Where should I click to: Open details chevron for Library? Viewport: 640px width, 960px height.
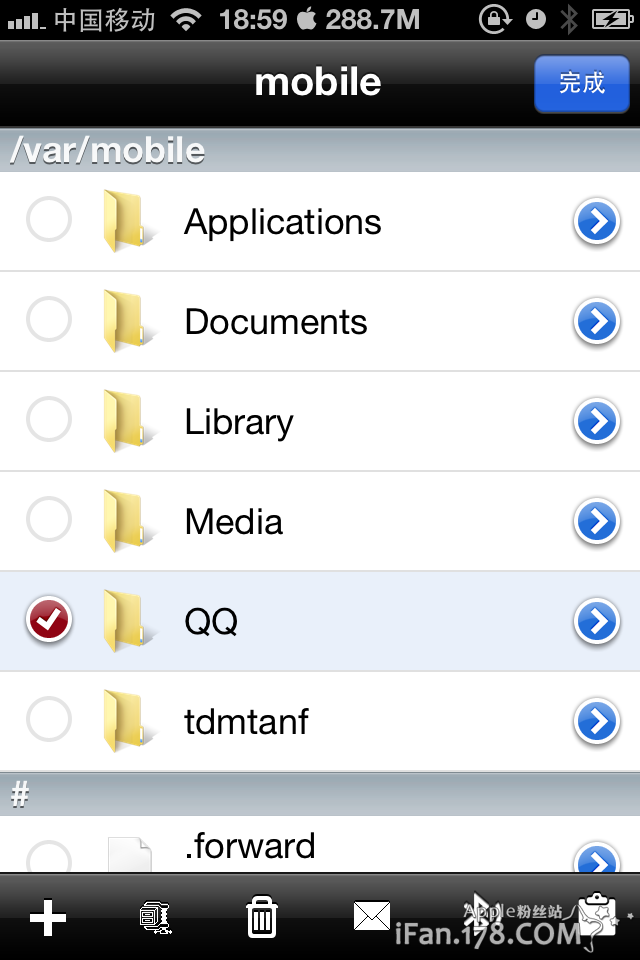597,421
